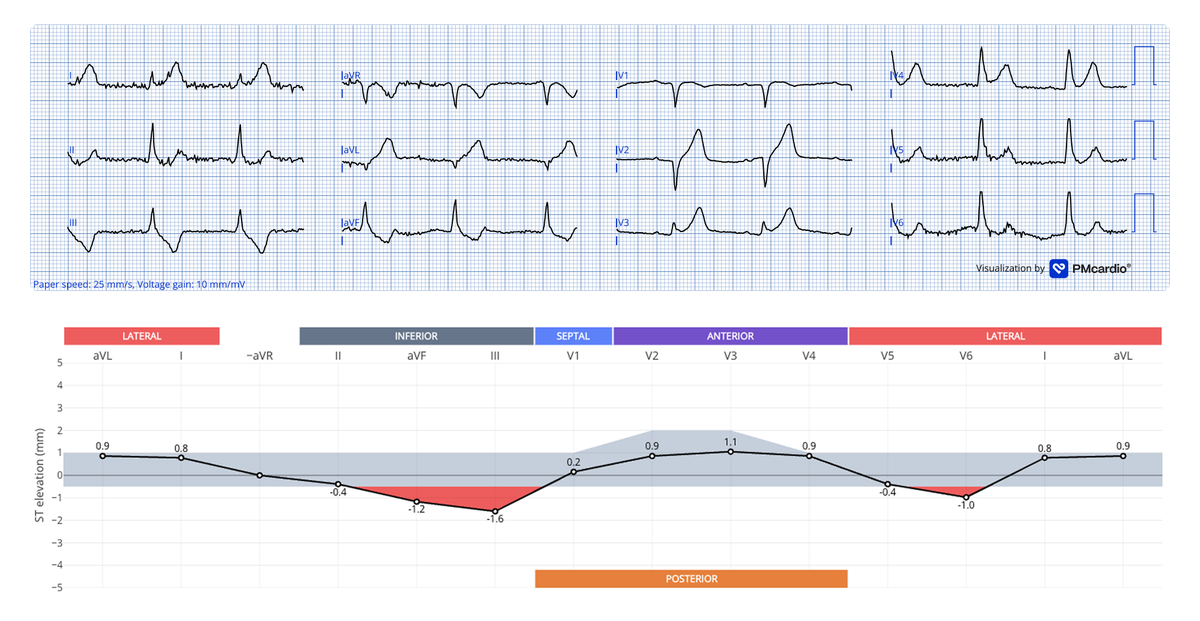Select the zero data point at −aVR
Viewport: 1200px width, 621px height.
coord(260,475)
